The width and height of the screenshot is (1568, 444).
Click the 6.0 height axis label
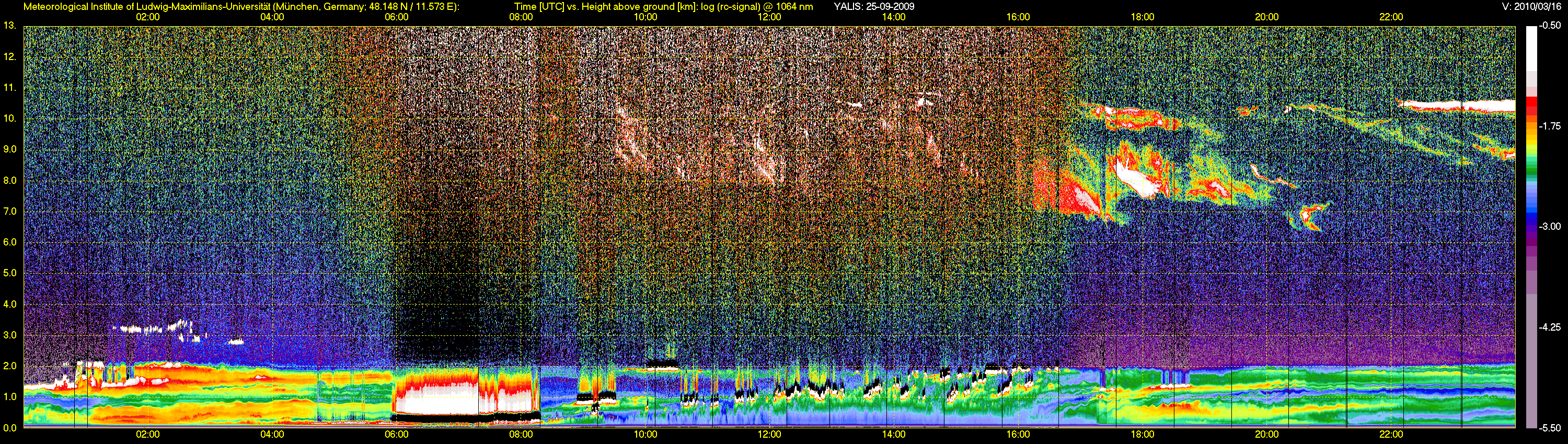point(9,242)
